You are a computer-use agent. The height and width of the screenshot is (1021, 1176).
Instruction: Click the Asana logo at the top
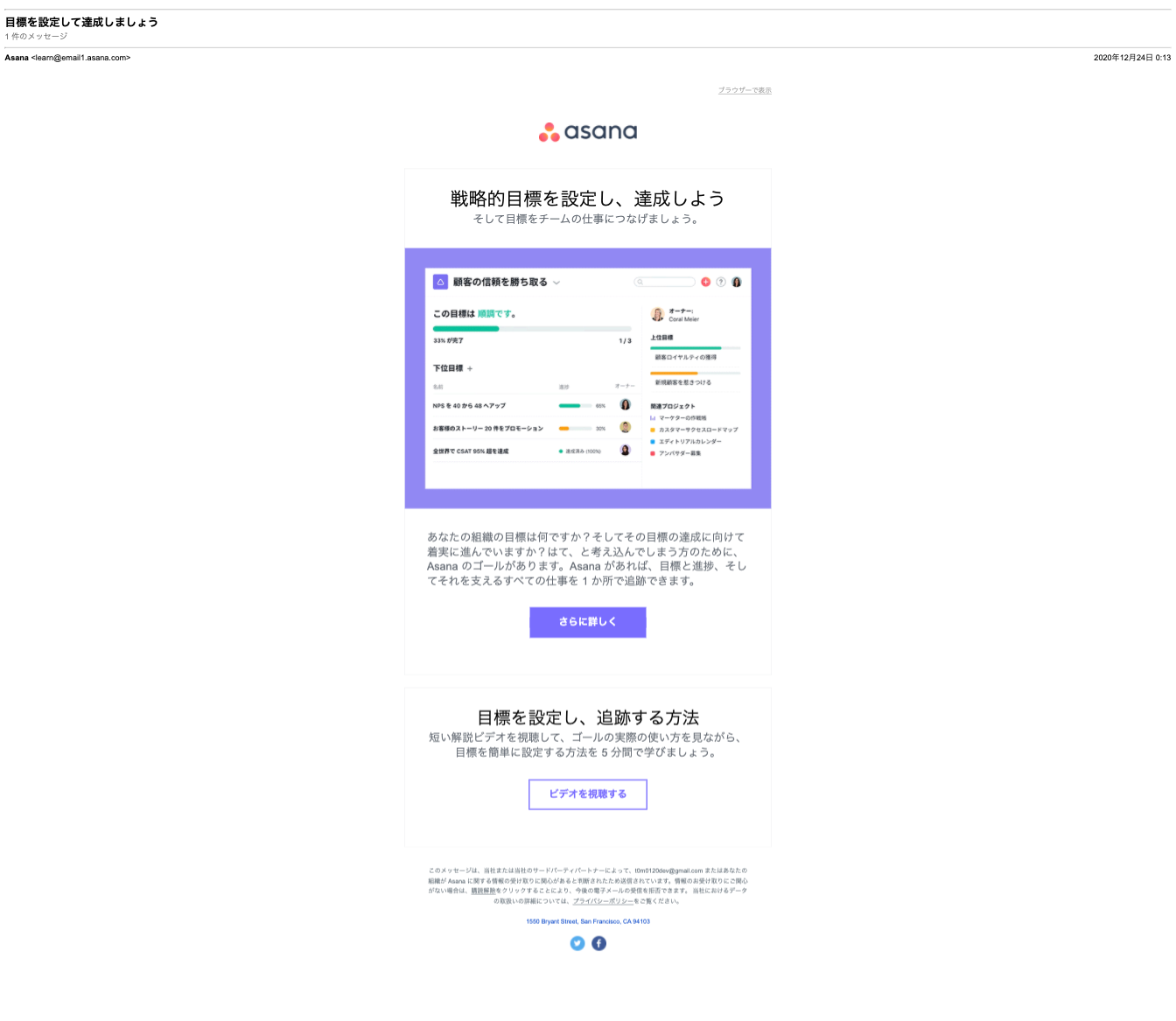[x=588, y=132]
